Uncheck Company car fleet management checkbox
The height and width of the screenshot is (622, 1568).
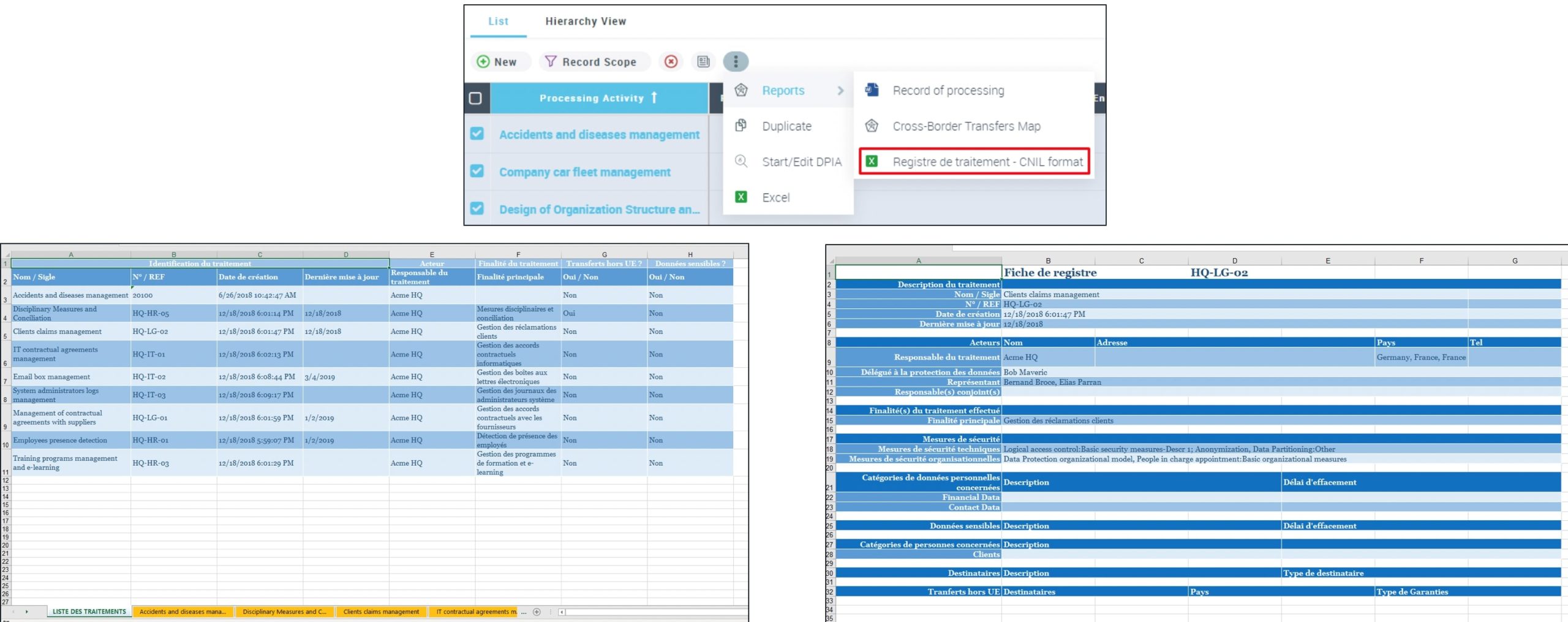pos(477,172)
